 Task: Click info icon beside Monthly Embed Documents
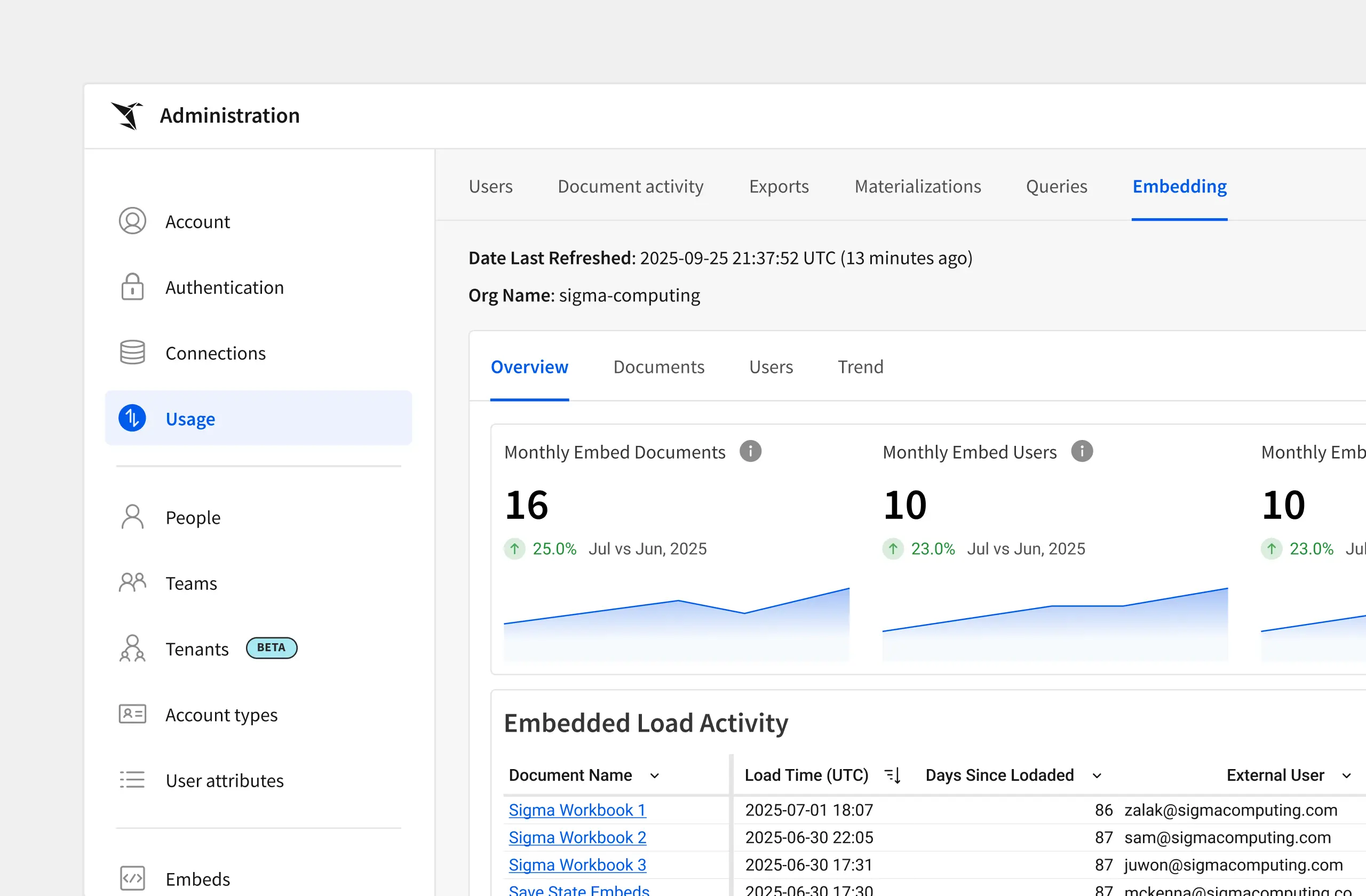(x=750, y=451)
